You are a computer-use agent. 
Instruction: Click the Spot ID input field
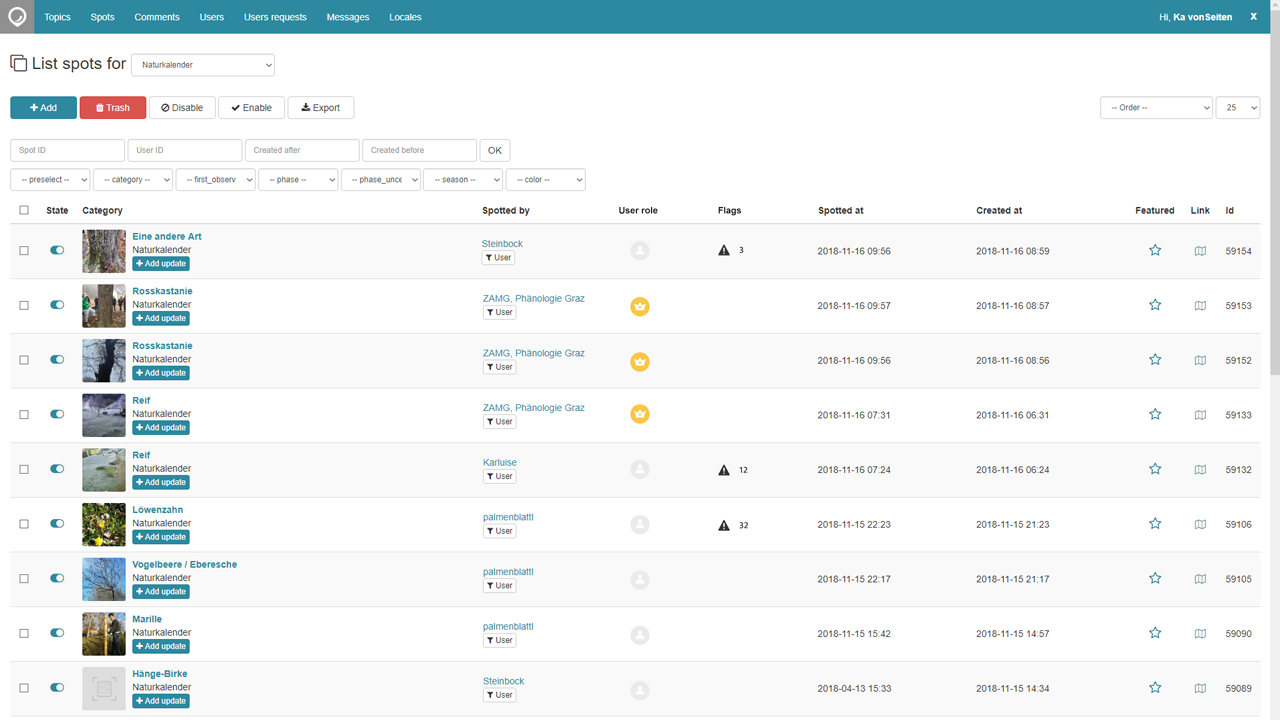tap(67, 150)
